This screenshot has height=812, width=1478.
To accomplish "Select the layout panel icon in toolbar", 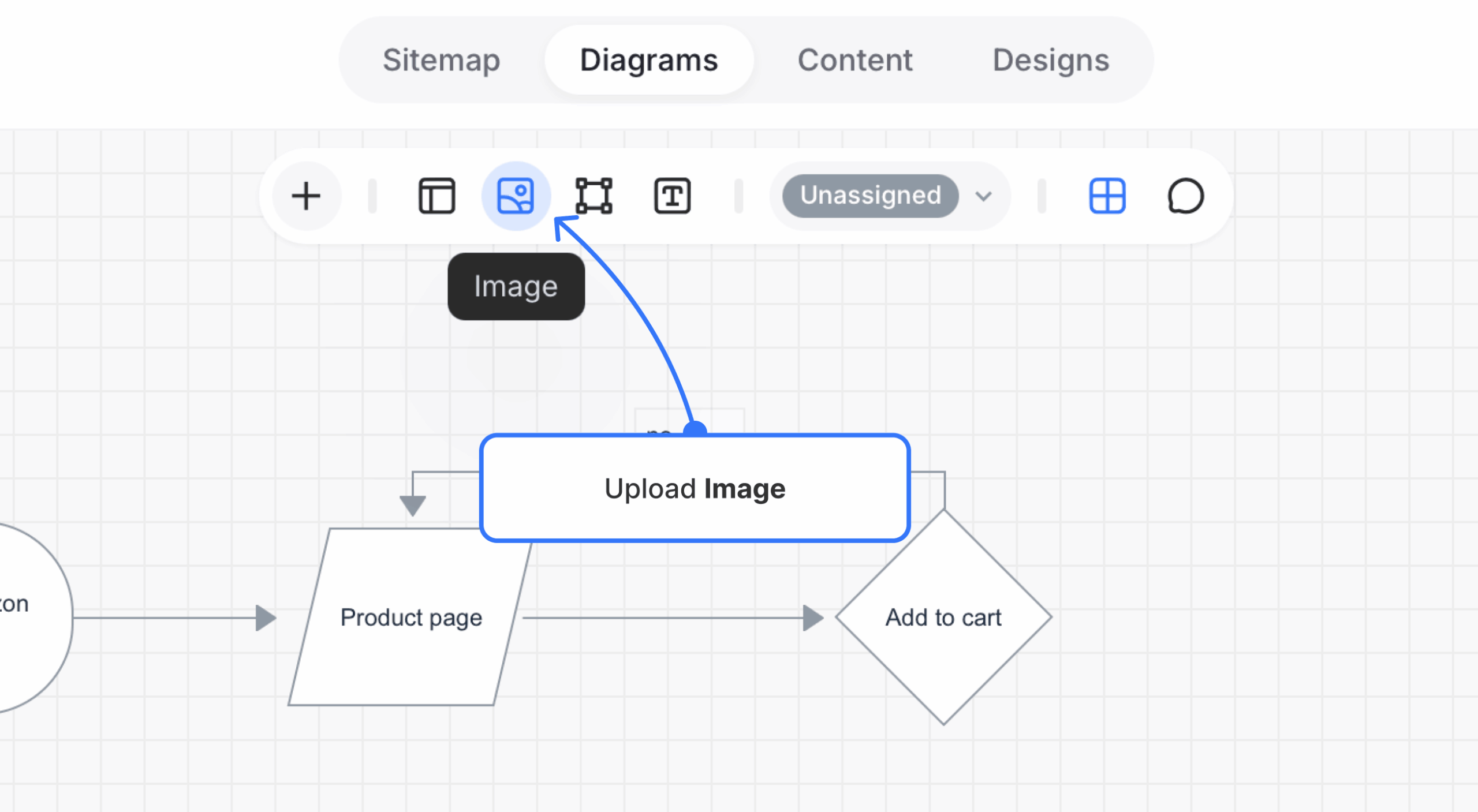I will 436,196.
